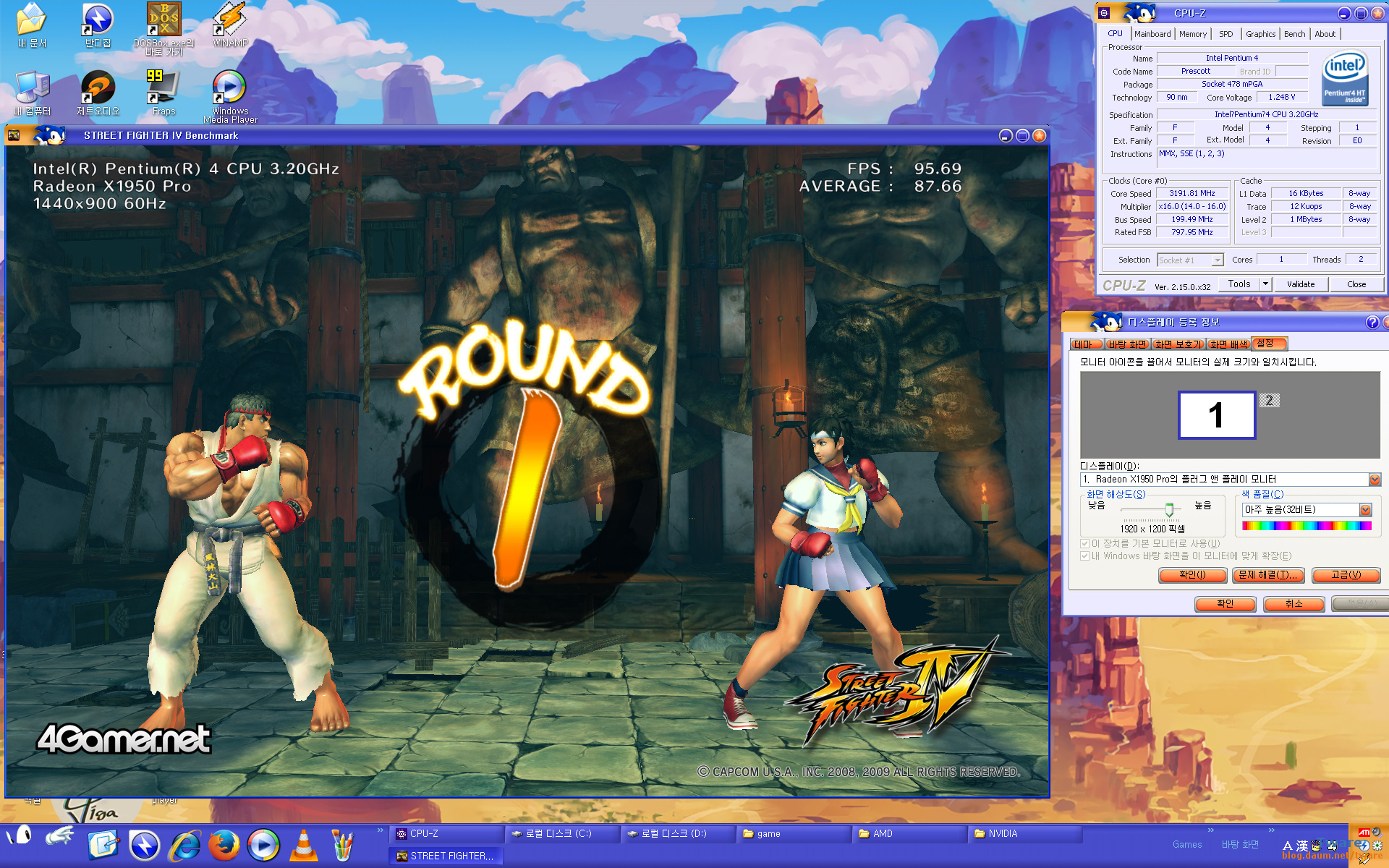Open the Windows Media Player desktop shortcut
The height and width of the screenshot is (868, 1389).
pos(230,97)
